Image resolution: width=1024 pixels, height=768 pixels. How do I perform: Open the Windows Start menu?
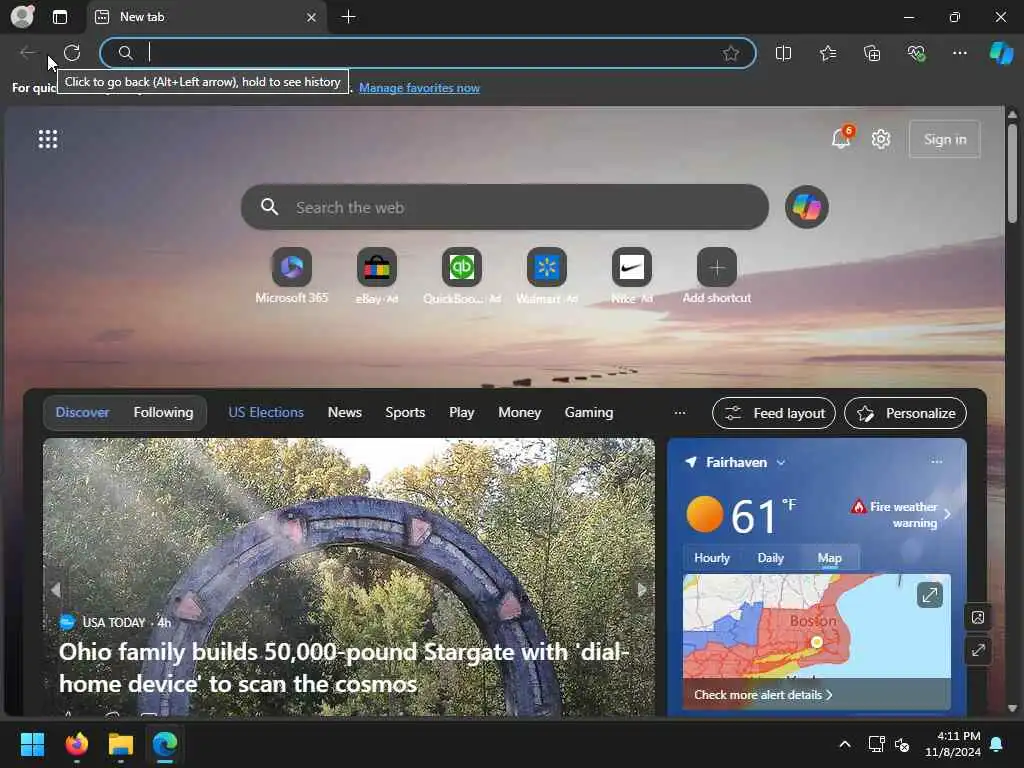(32, 744)
